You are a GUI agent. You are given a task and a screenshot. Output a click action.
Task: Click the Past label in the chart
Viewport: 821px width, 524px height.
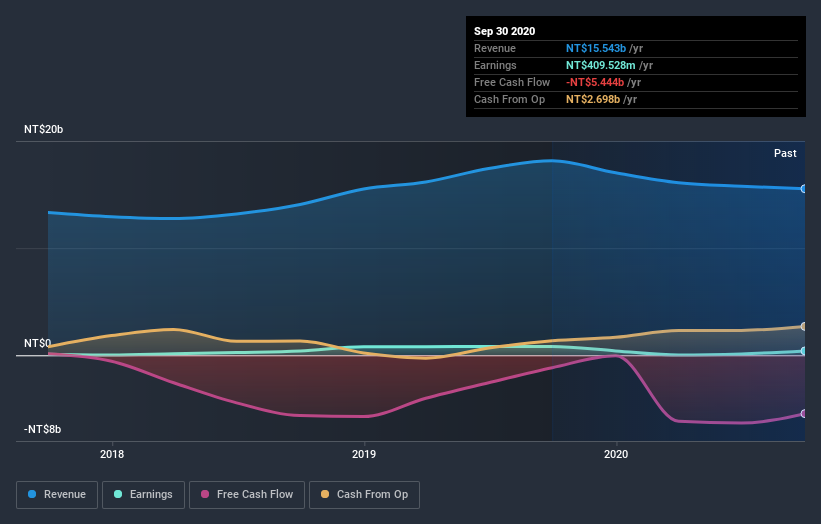tap(785, 153)
